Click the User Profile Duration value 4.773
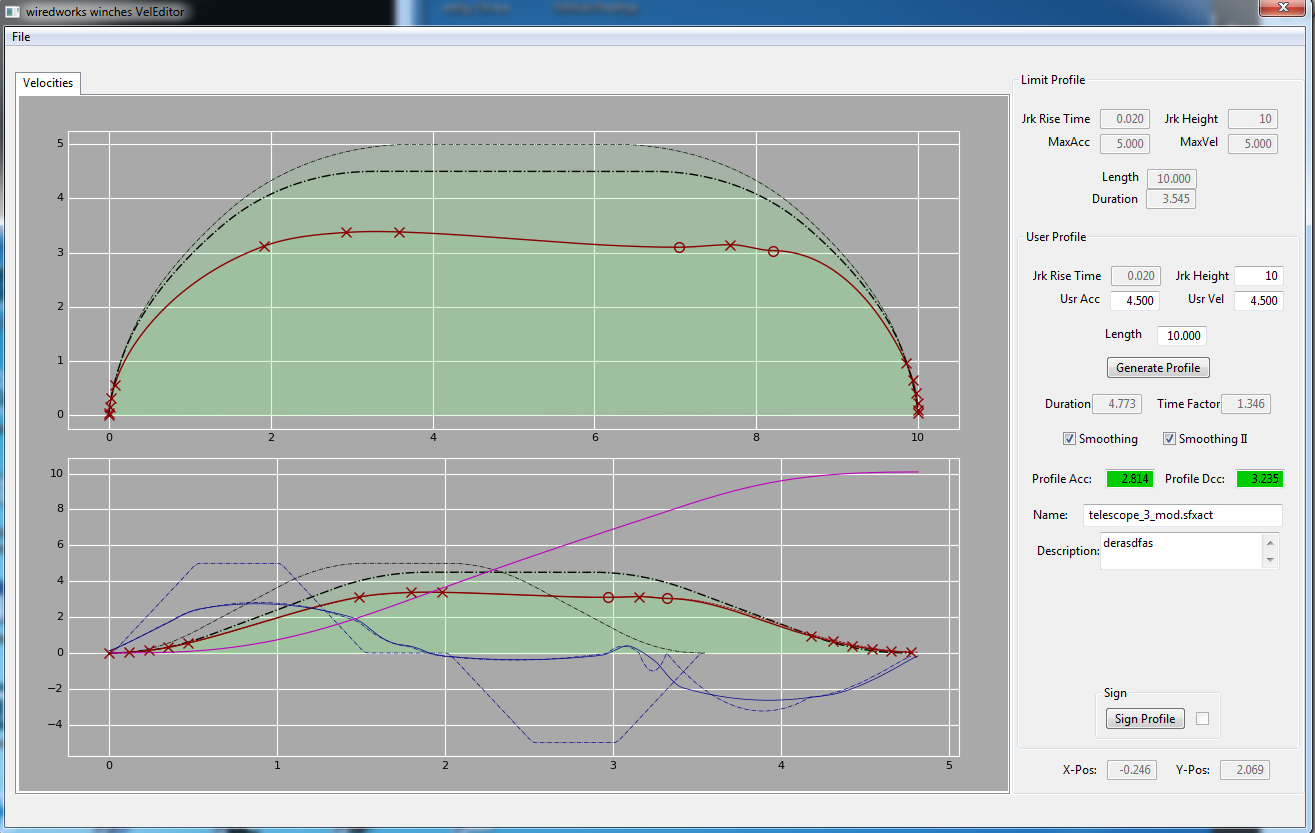 tap(1117, 404)
